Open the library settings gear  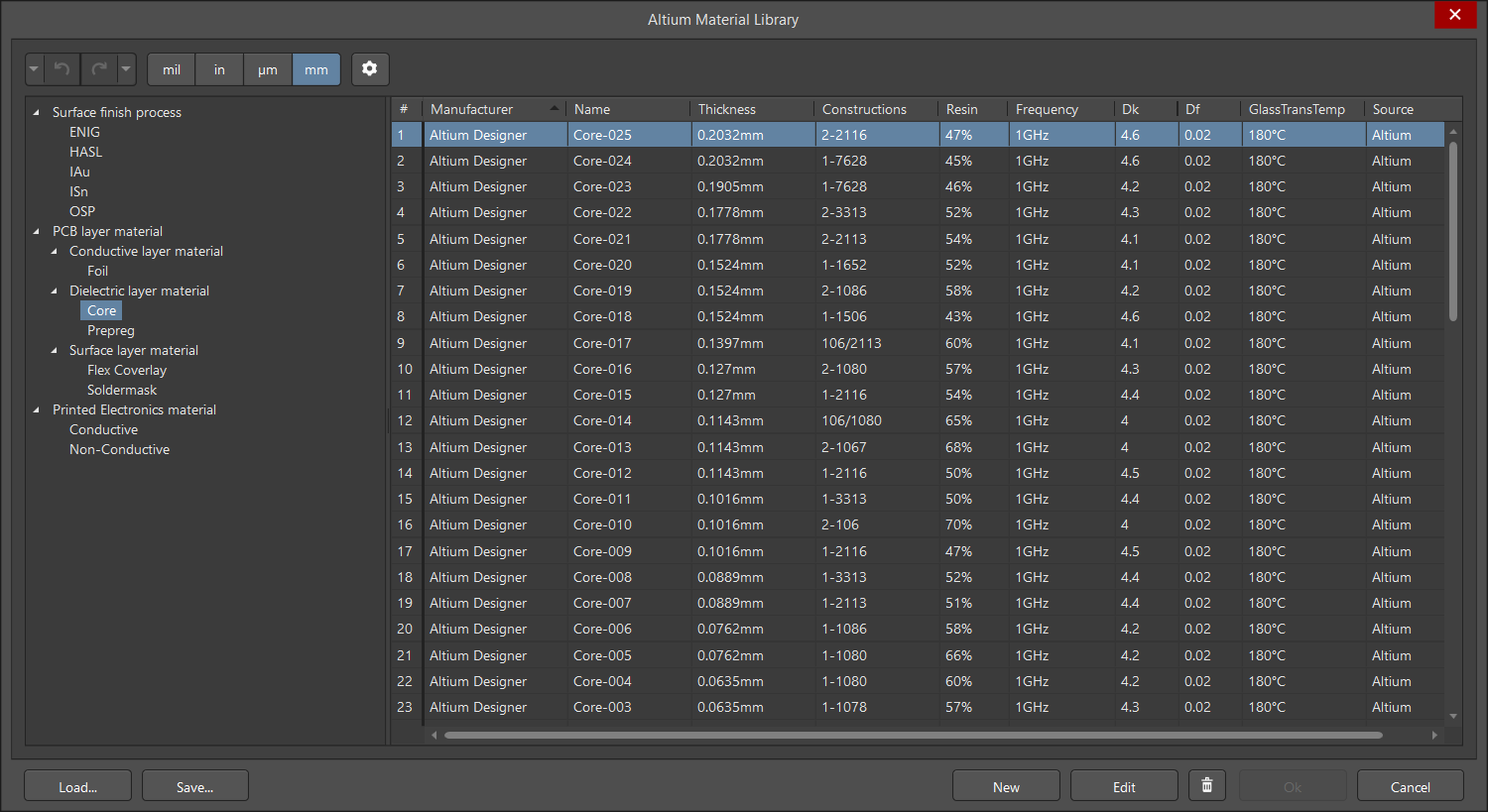pos(370,69)
